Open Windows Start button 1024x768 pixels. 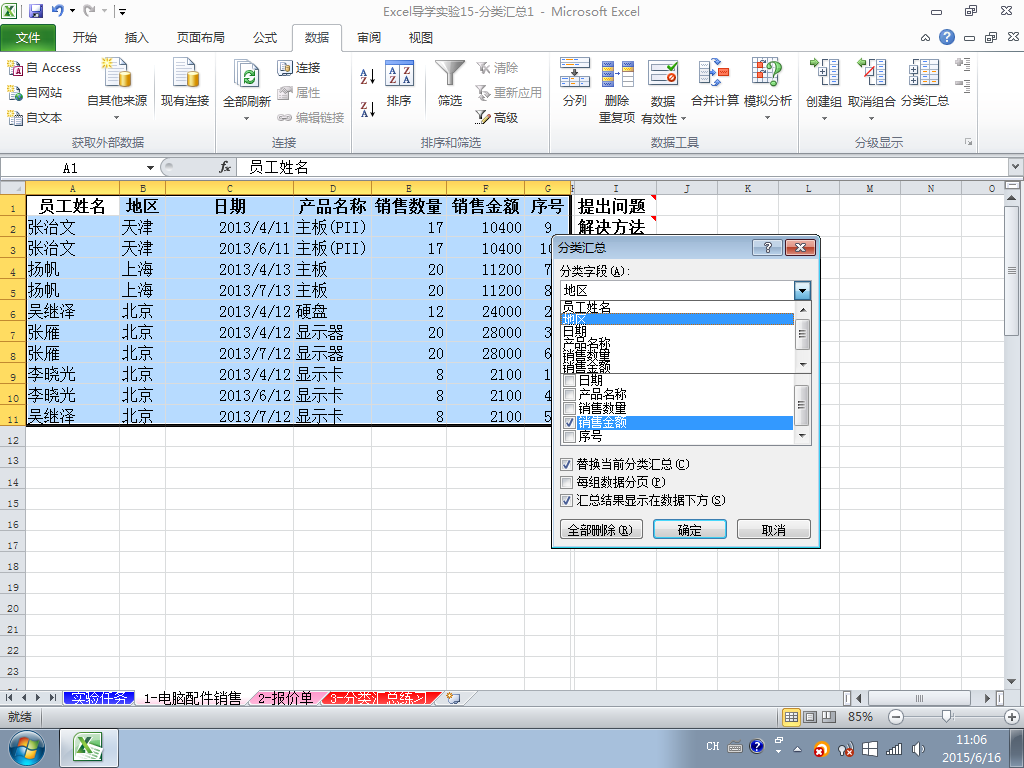tap(27, 748)
